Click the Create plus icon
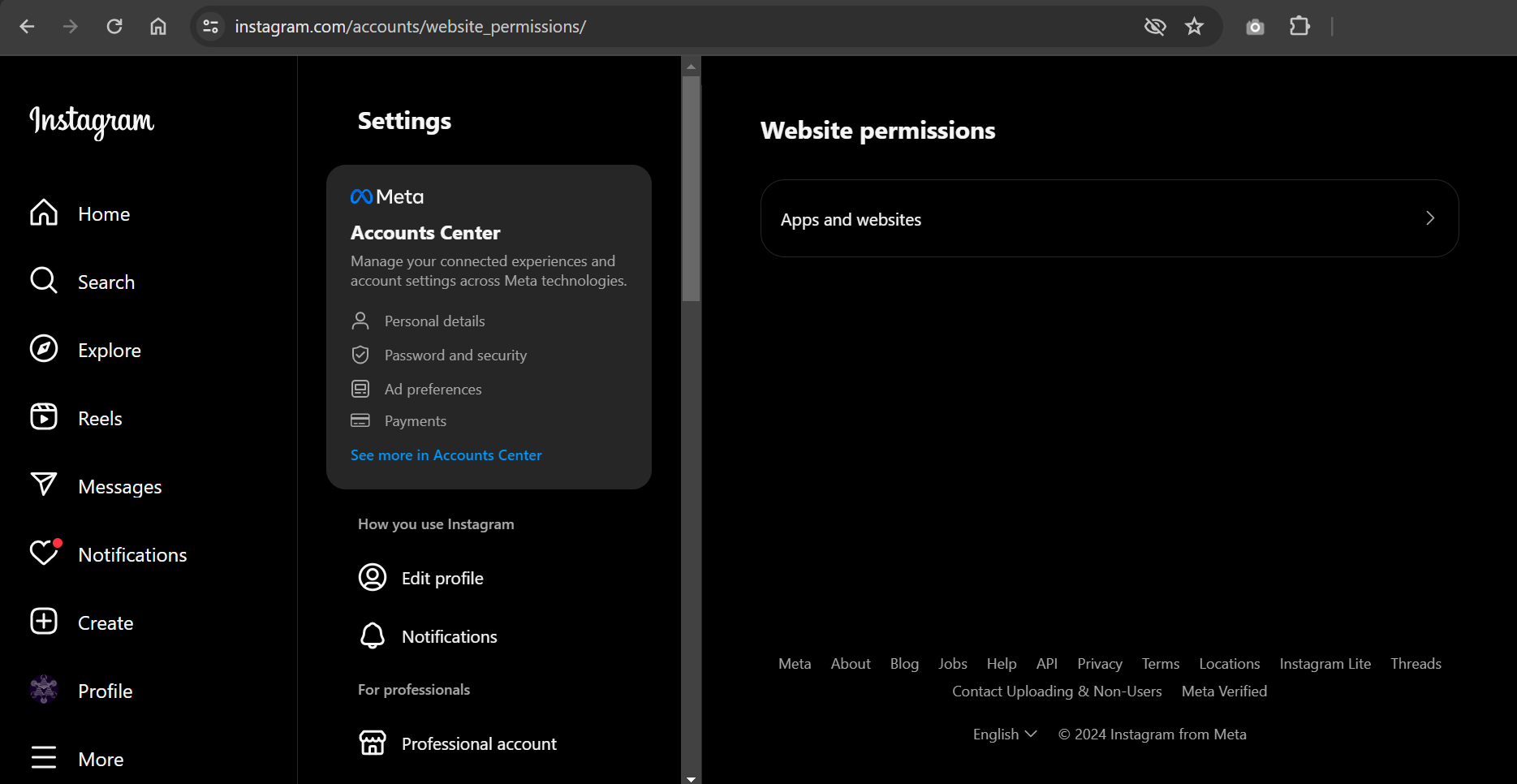The image size is (1517, 784). click(x=44, y=622)
